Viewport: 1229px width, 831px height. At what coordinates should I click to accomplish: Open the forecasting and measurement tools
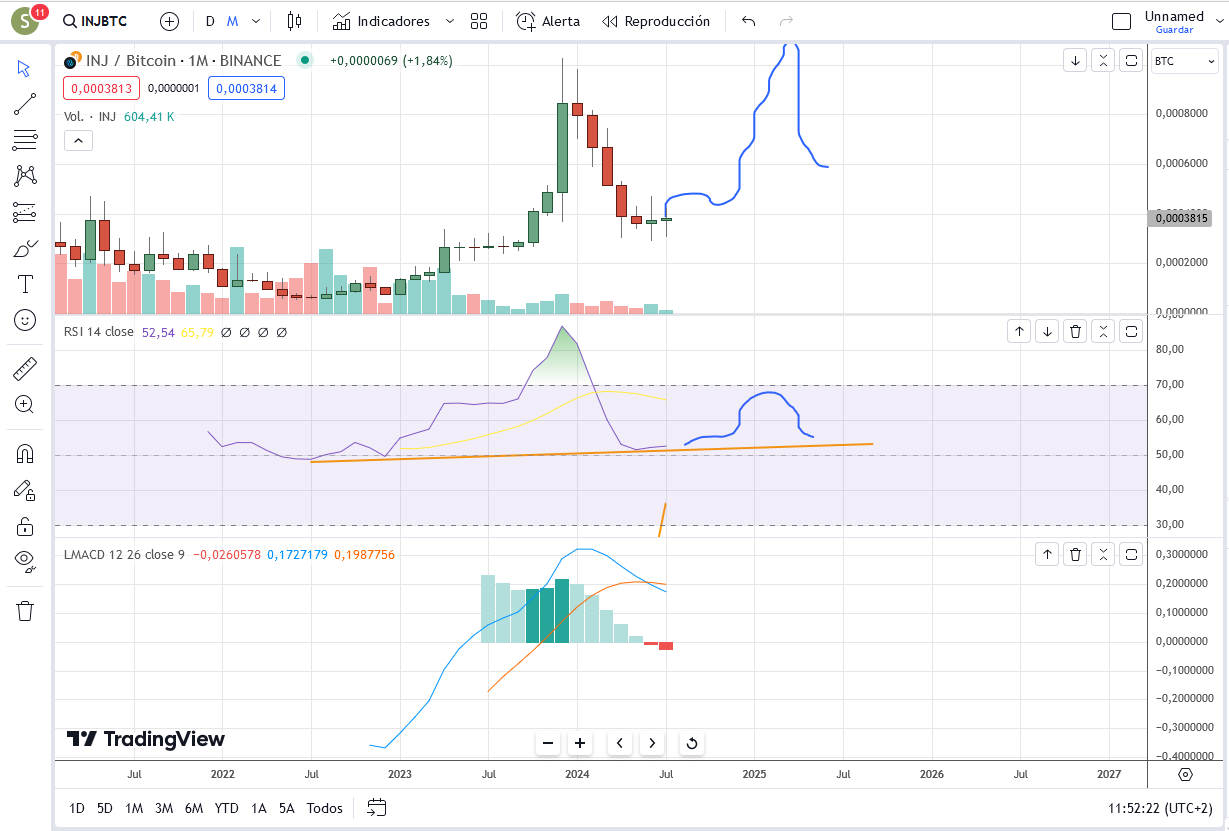pos(25,212)
